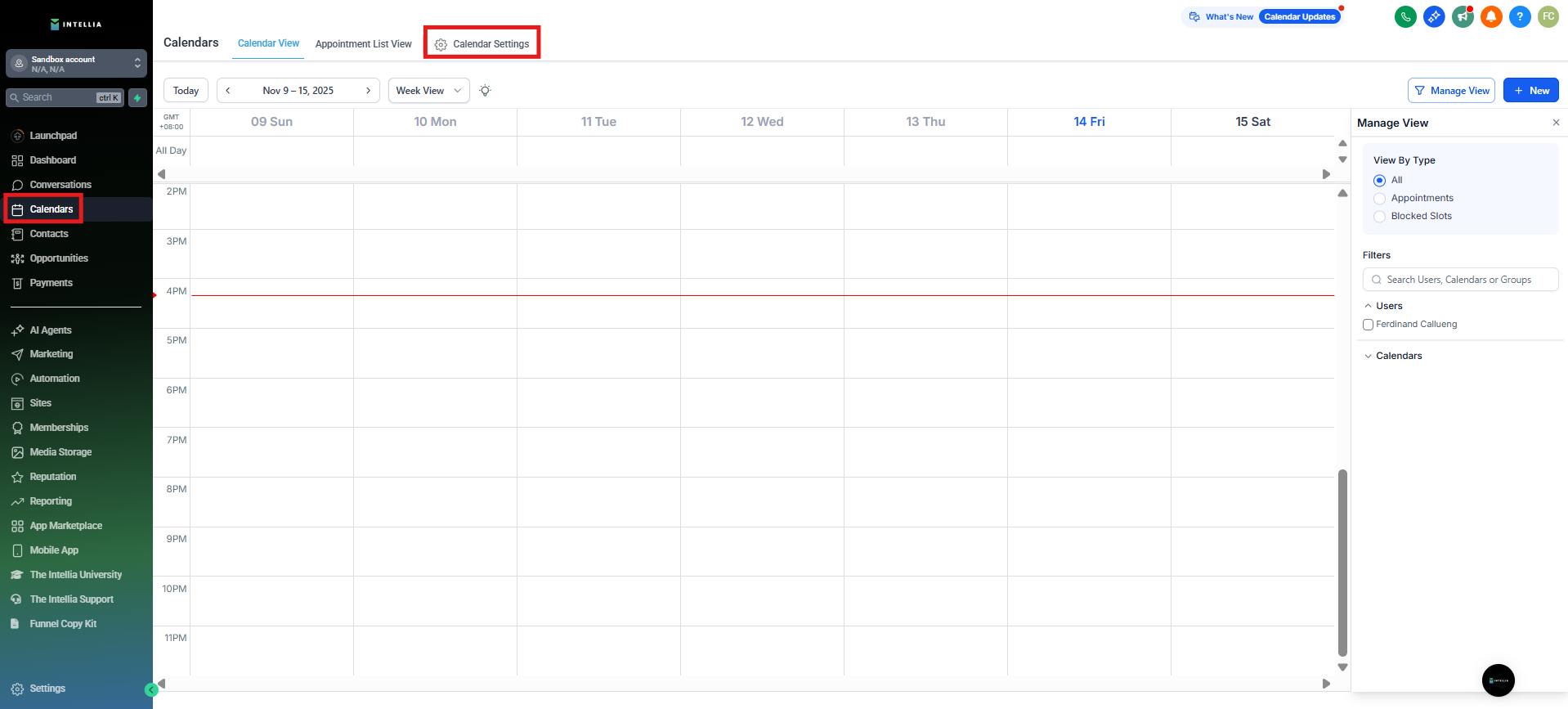Go to next week arrow
The width and height of the screenshot is (1568, 709).
click(x=368, y=91)
